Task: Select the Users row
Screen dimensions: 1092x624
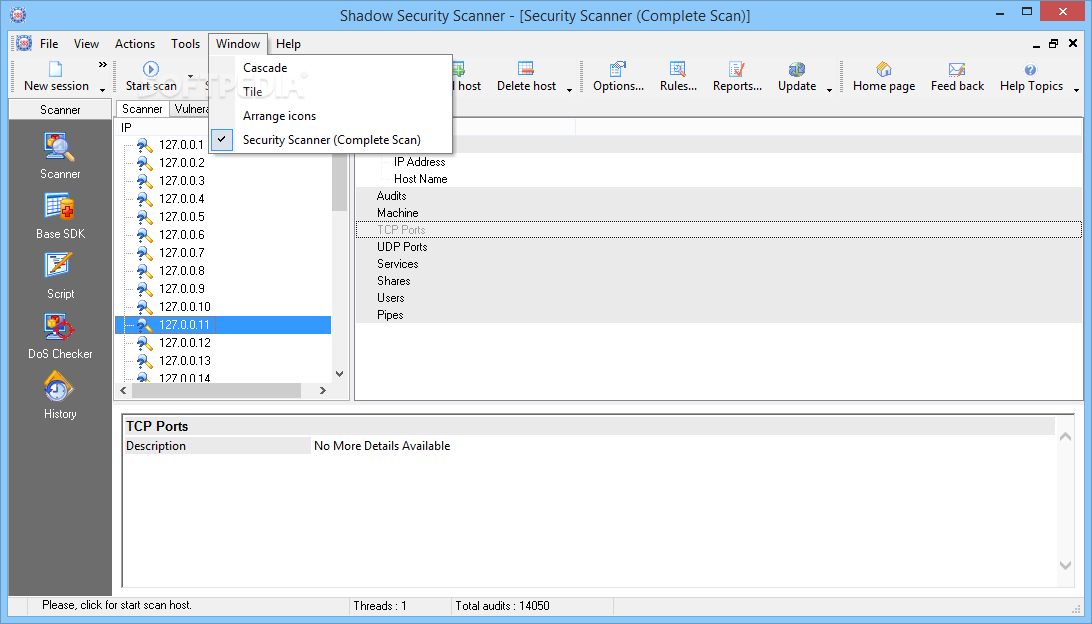Action: 719,298
